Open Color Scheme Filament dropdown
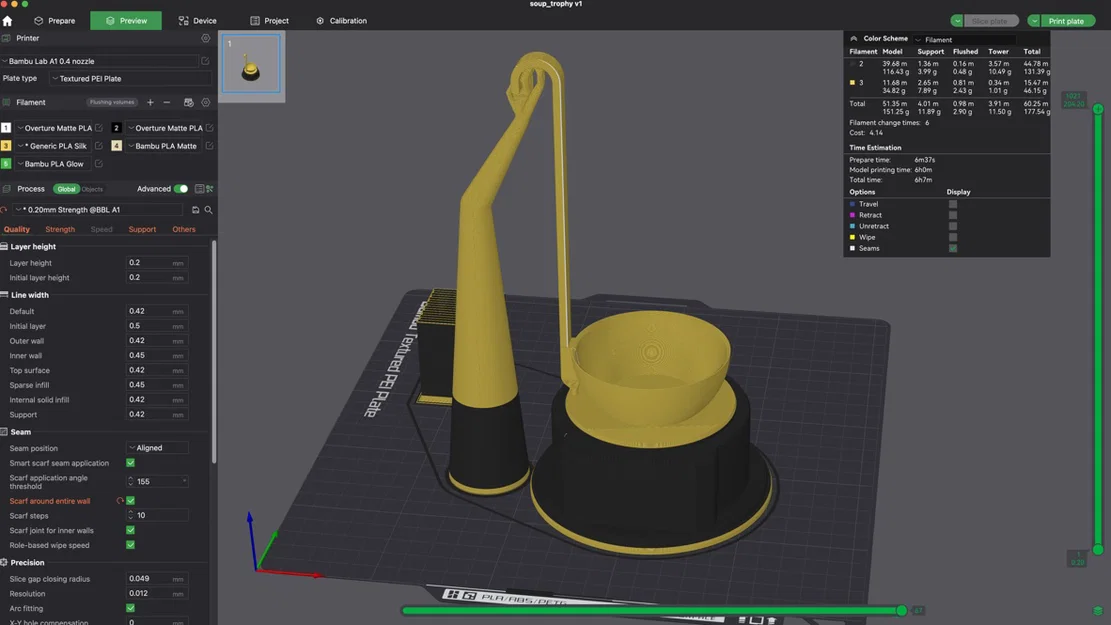The width and height of the screenshot is (1111, 625). pyautogui.click(x=964, y=40)
